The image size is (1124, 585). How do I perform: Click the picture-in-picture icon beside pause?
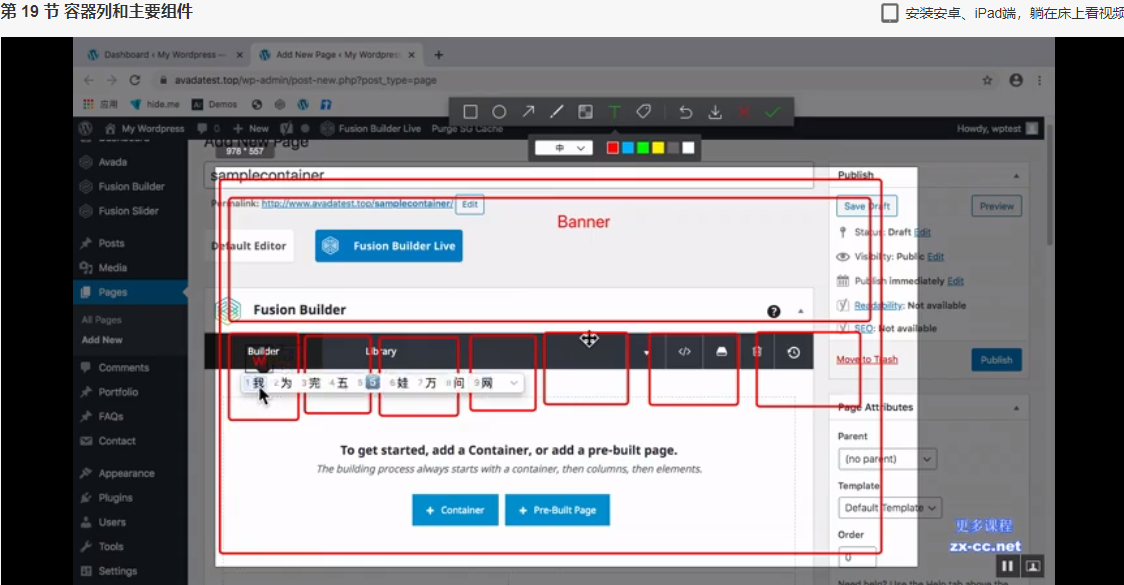(x=1033, y=566)
